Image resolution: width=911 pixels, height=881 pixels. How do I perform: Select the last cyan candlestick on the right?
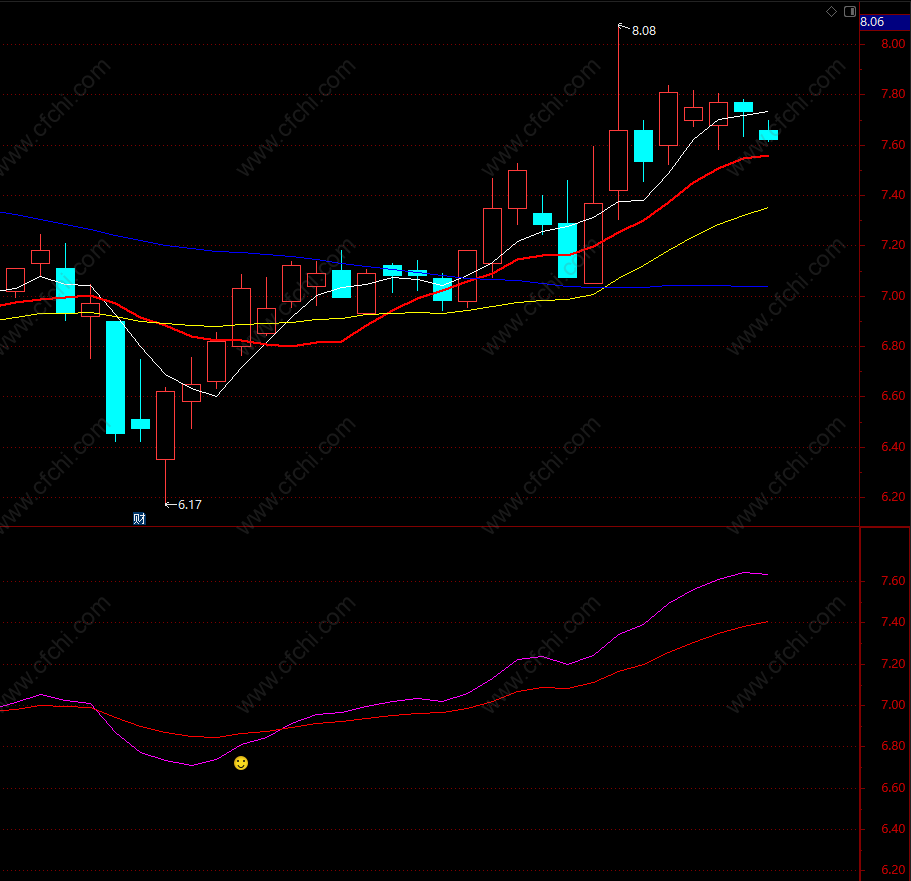click(768, 135)
